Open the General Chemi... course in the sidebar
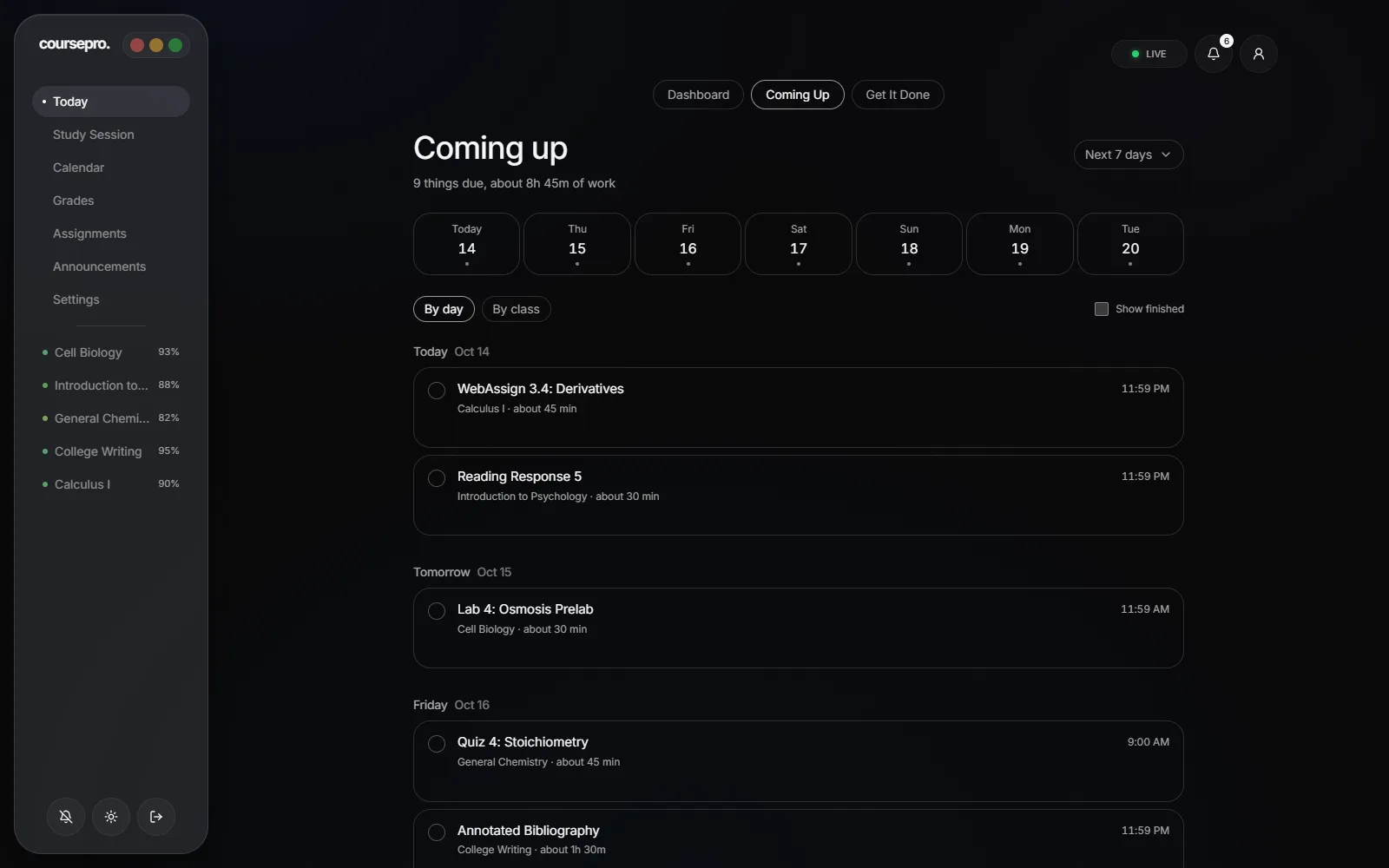 click(x=111, y=418)
